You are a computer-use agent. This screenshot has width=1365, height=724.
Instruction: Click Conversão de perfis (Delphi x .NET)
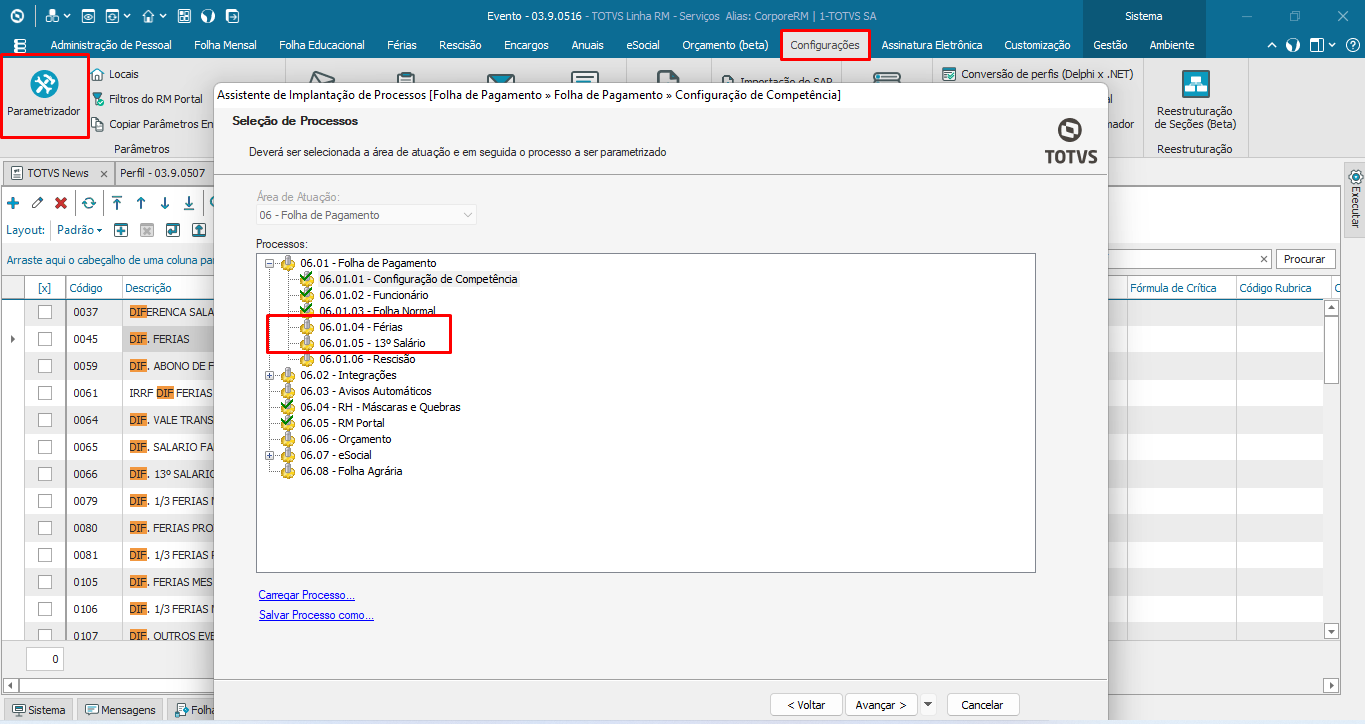coord(1038,74)
